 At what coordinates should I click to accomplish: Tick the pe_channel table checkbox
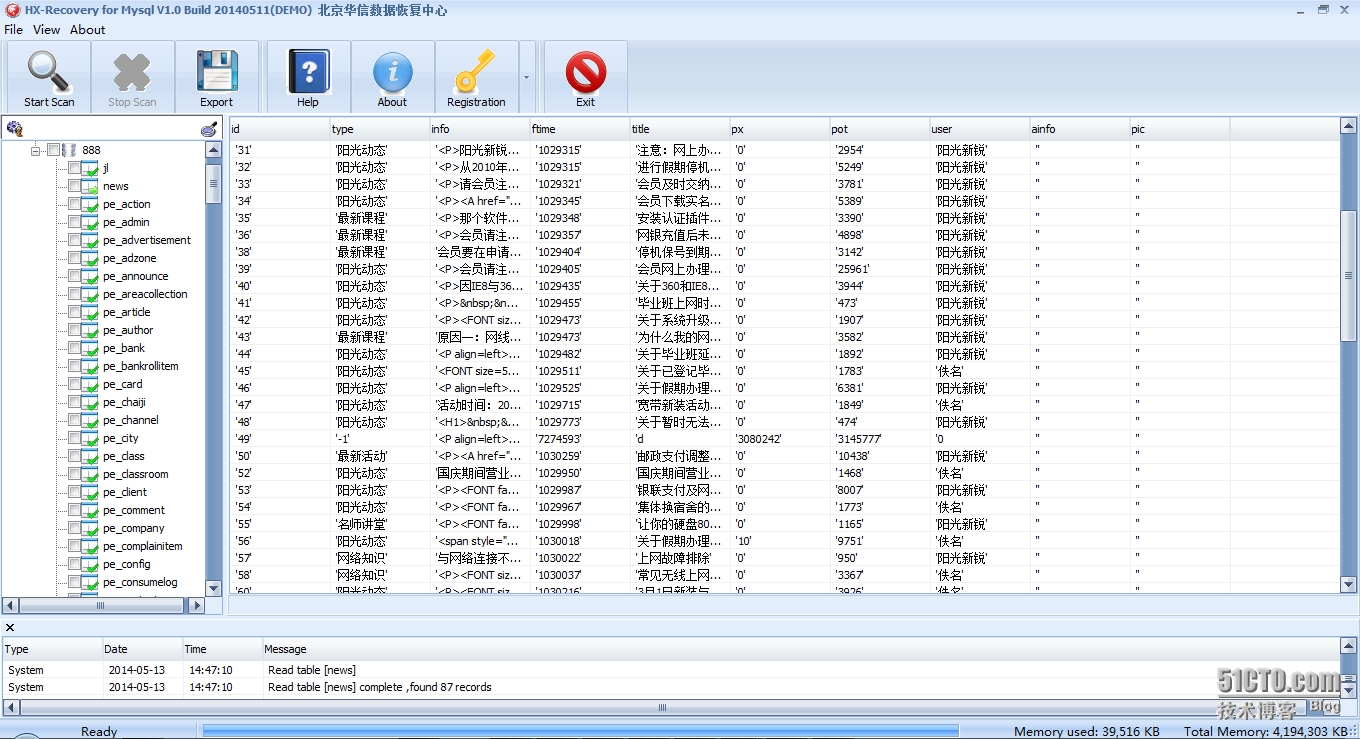click(74, 420)
